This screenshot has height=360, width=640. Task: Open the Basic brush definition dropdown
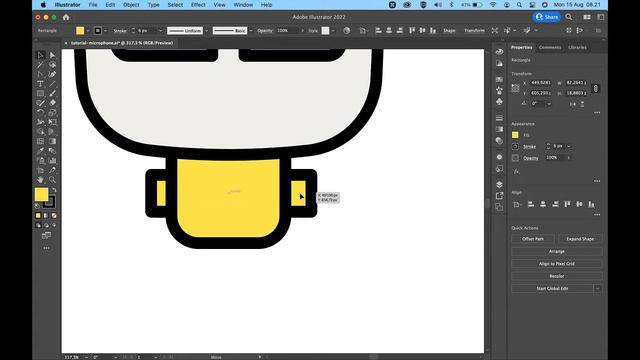tap(251, 31)
